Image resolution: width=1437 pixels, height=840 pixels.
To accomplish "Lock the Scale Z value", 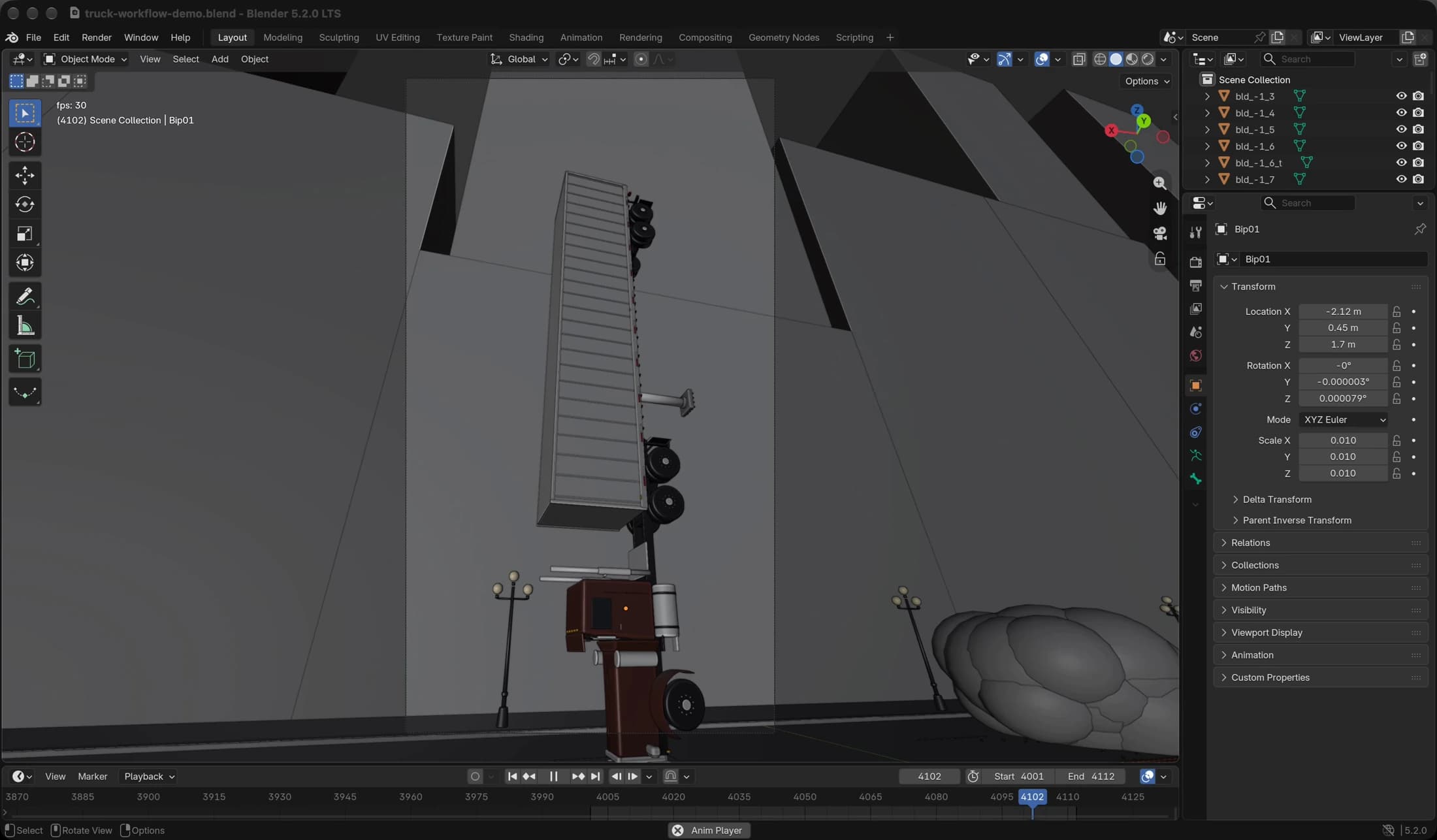I will [x=1397, y=474].
